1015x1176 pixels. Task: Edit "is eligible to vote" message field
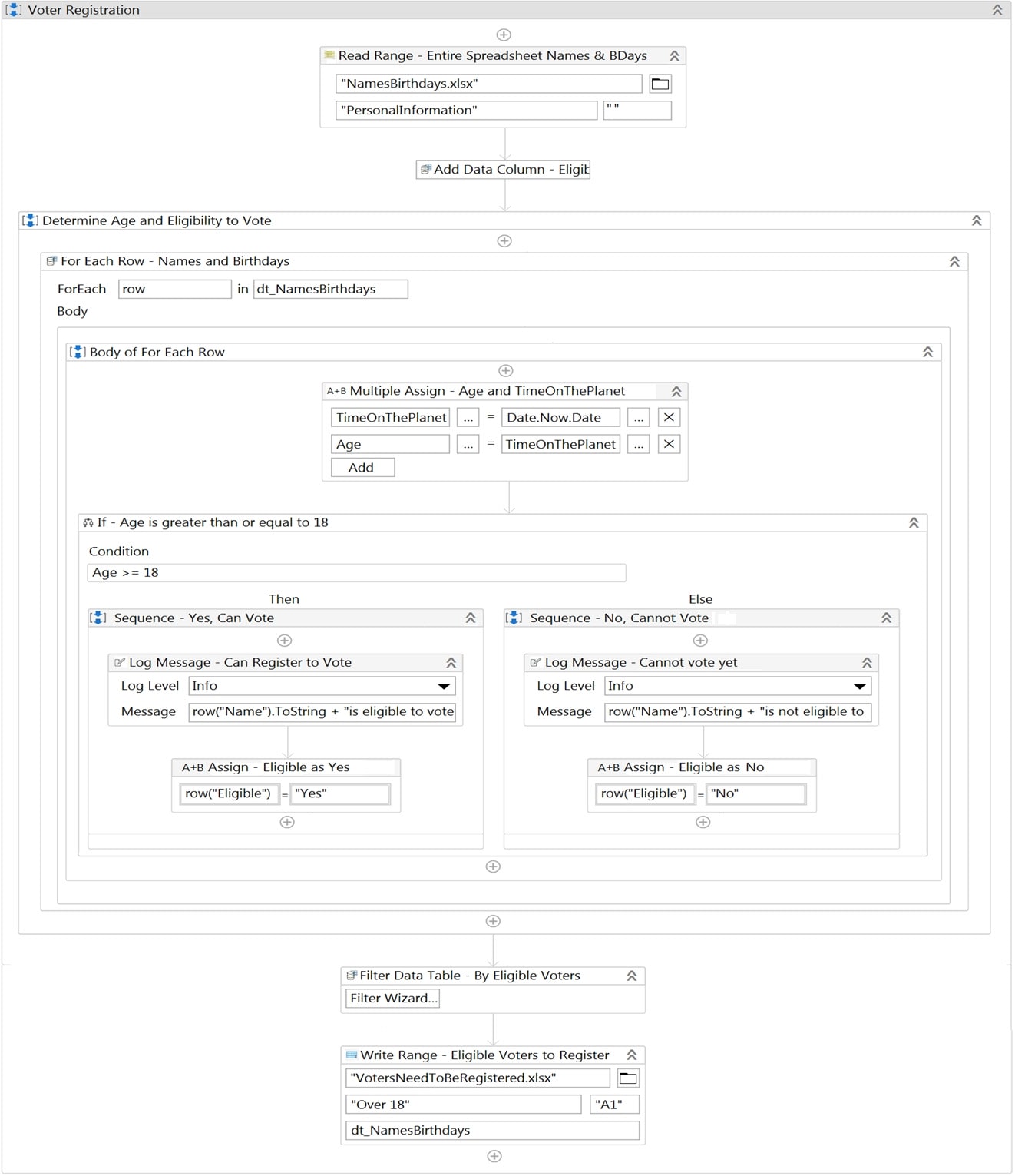click(x=322, y=712)
